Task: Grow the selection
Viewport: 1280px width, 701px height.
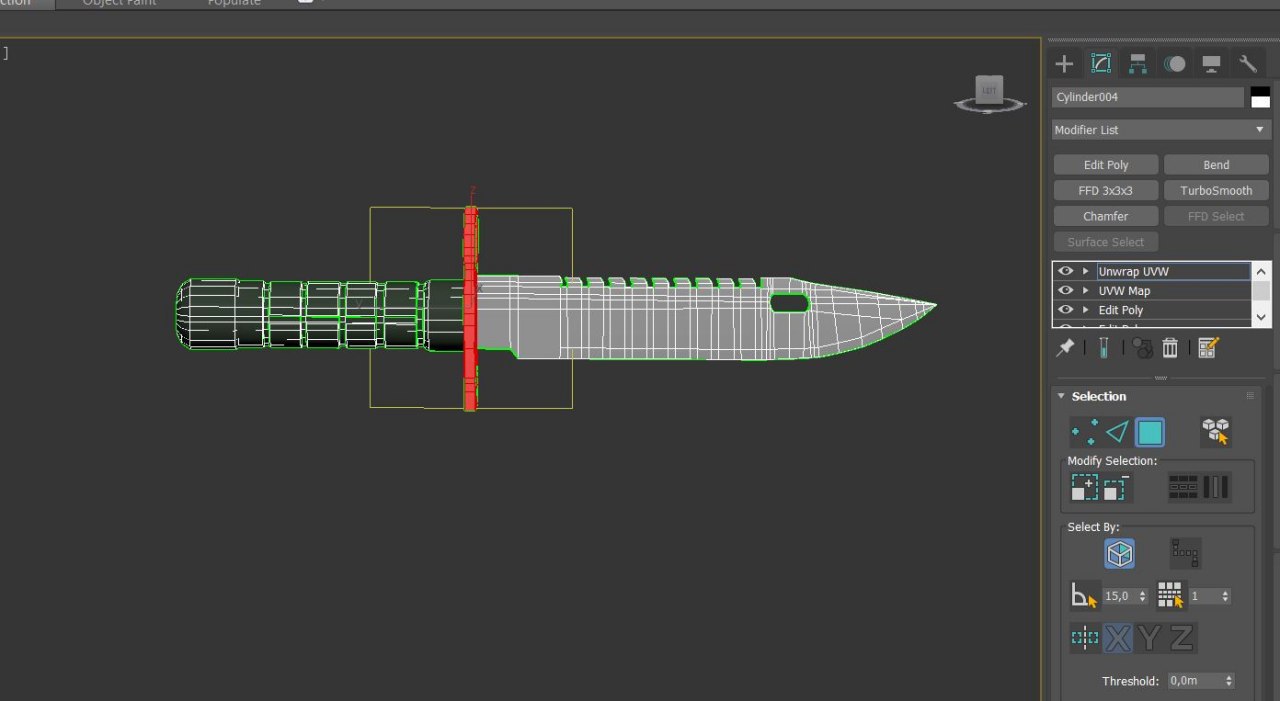Action: tap(1085, 487)
